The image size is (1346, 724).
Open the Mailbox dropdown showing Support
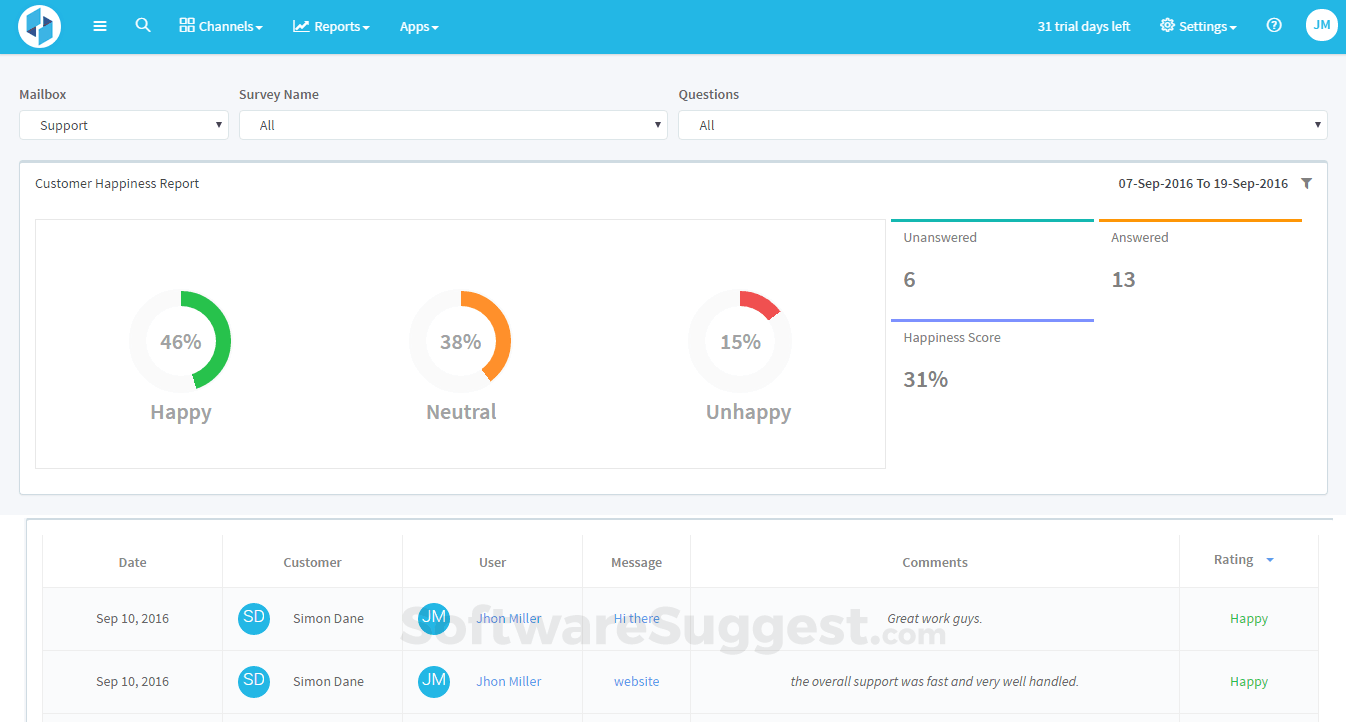(x=124, y=125)
